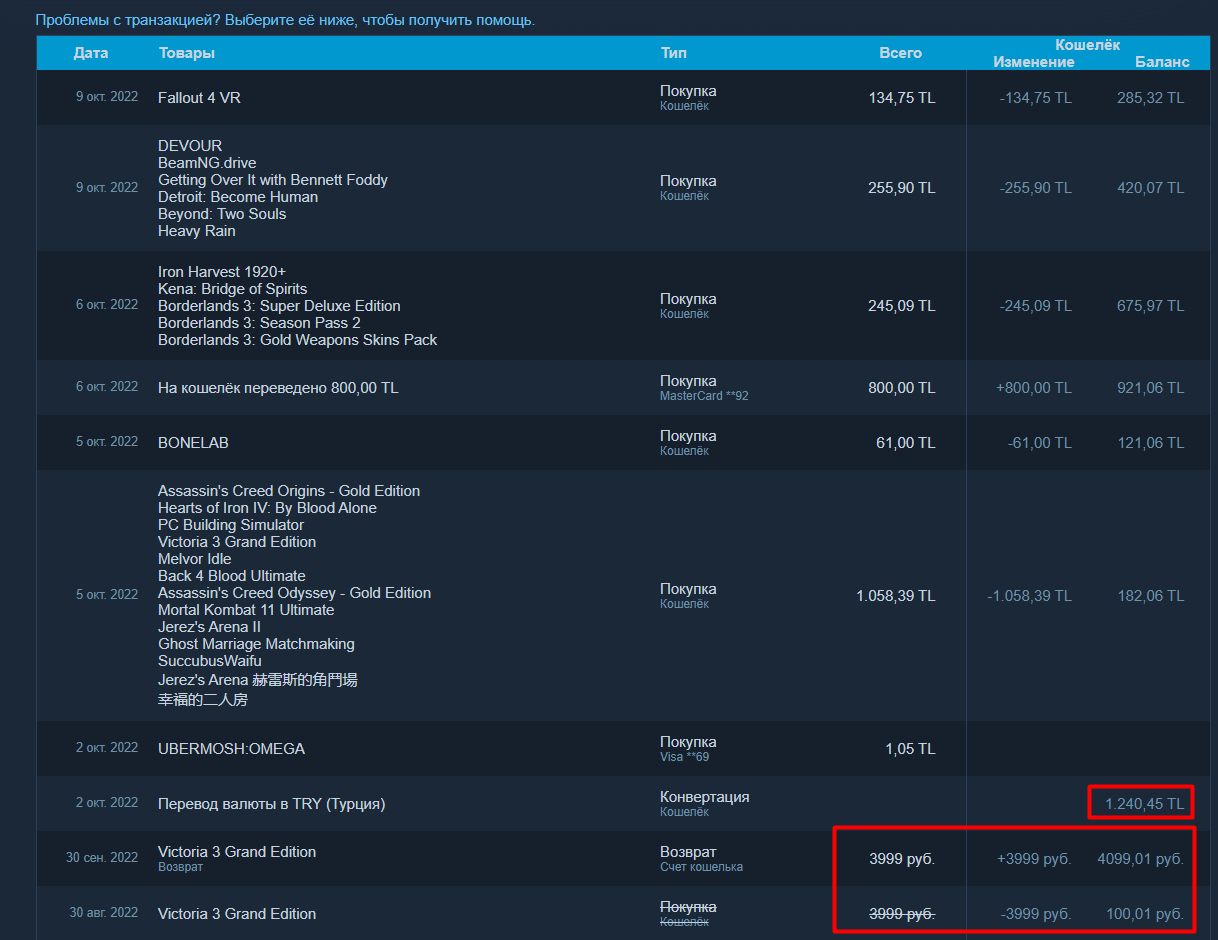Select Borderlands 3: Super Deluxe Edition
The height and width of the screenshot is (940, 1218).
pyautogui.click(x=279, y=306)
